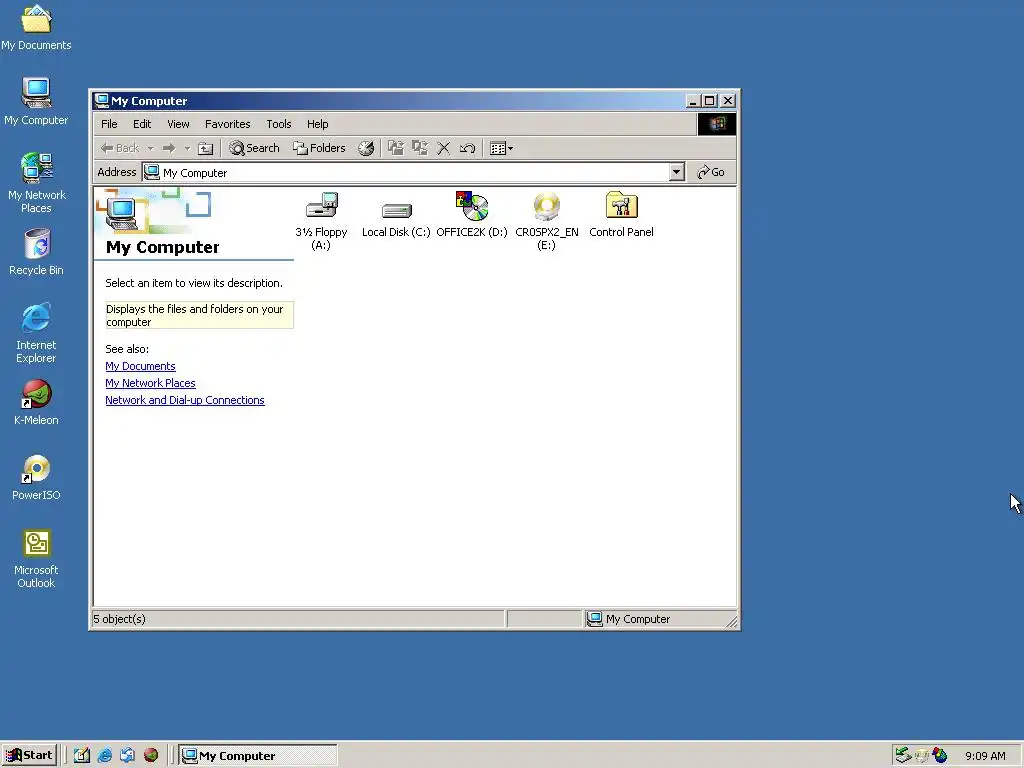This screenshot has height=768, width=1024.
Task: Follow the My Documents link in side panel
Action: pos(140,366)
